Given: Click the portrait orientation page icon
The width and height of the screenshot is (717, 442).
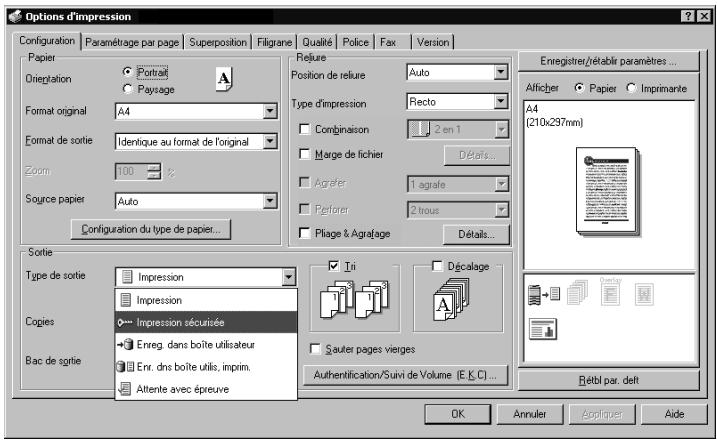Looking at the screenshot, I should tap(224, 79).
